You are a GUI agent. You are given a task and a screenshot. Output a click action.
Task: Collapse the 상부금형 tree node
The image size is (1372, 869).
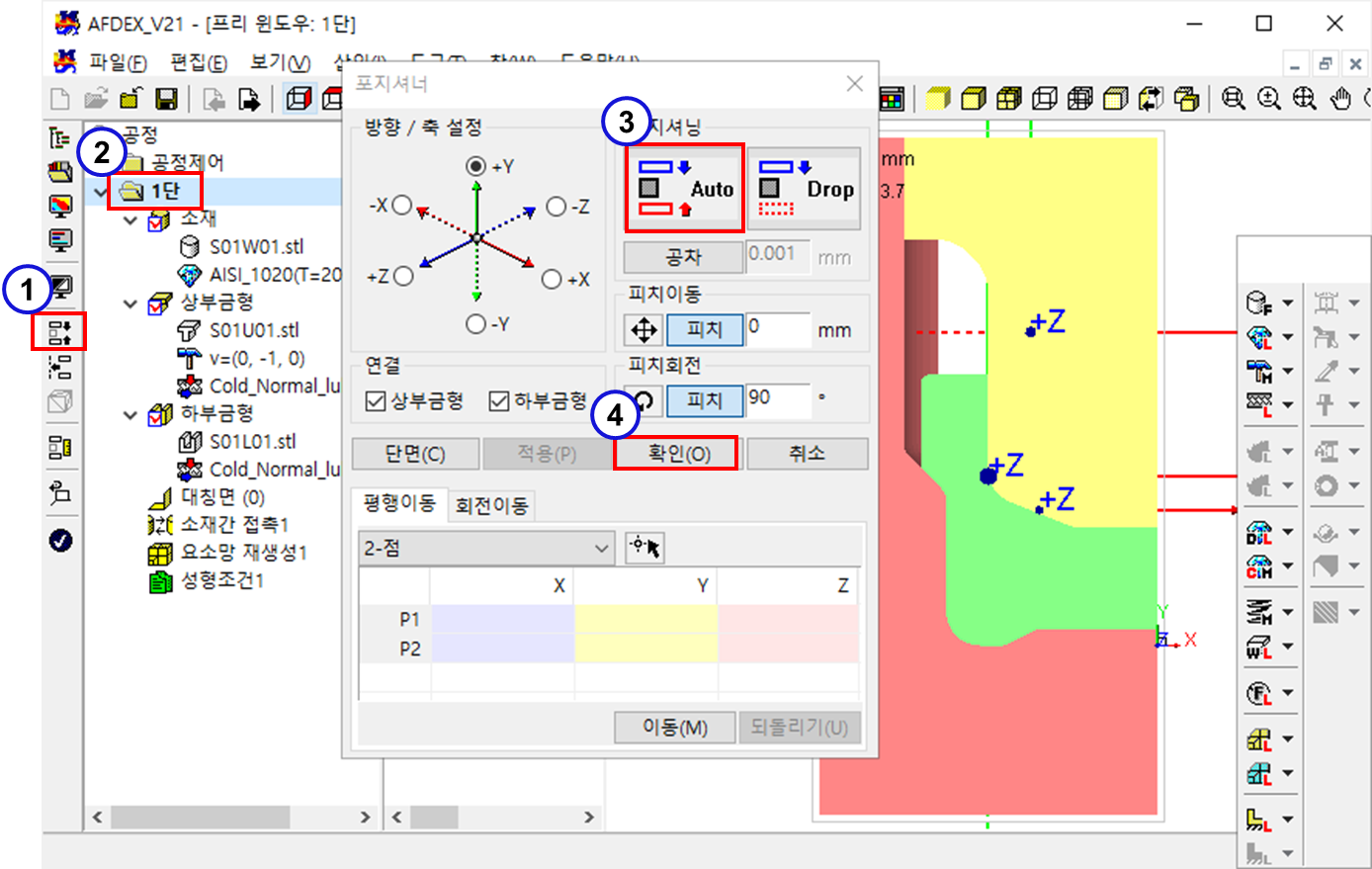pos(130,304)
